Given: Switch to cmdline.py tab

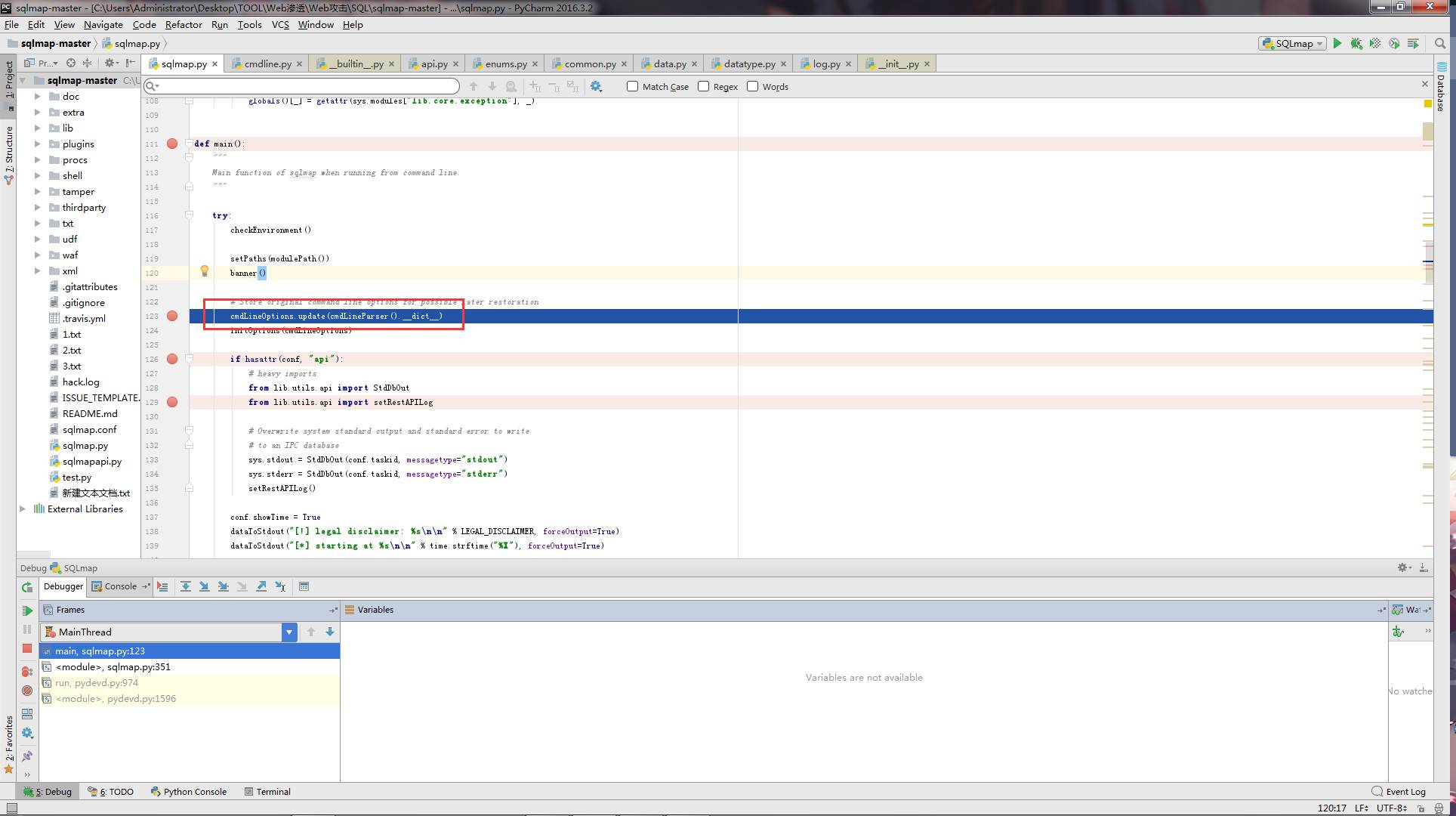Looking at the screenshot, I should tap(267, 64).
